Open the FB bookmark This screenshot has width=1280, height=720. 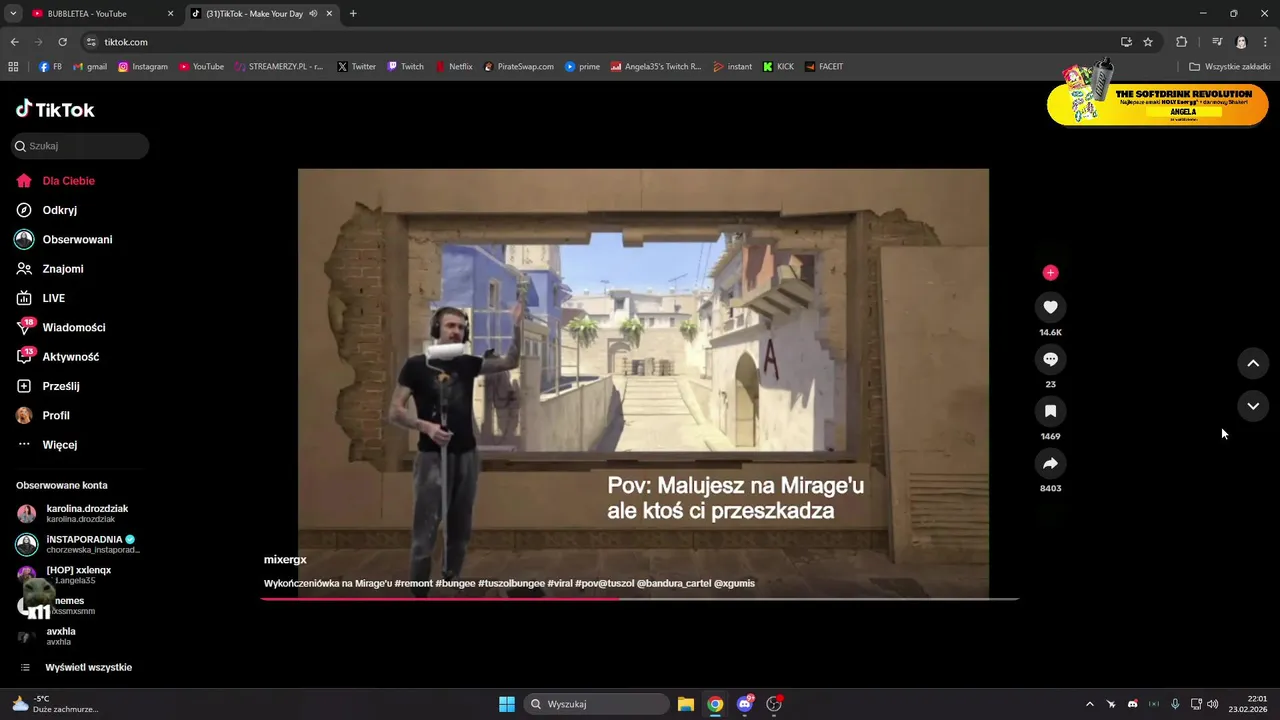pyautogui.click(x=50, y=67)
